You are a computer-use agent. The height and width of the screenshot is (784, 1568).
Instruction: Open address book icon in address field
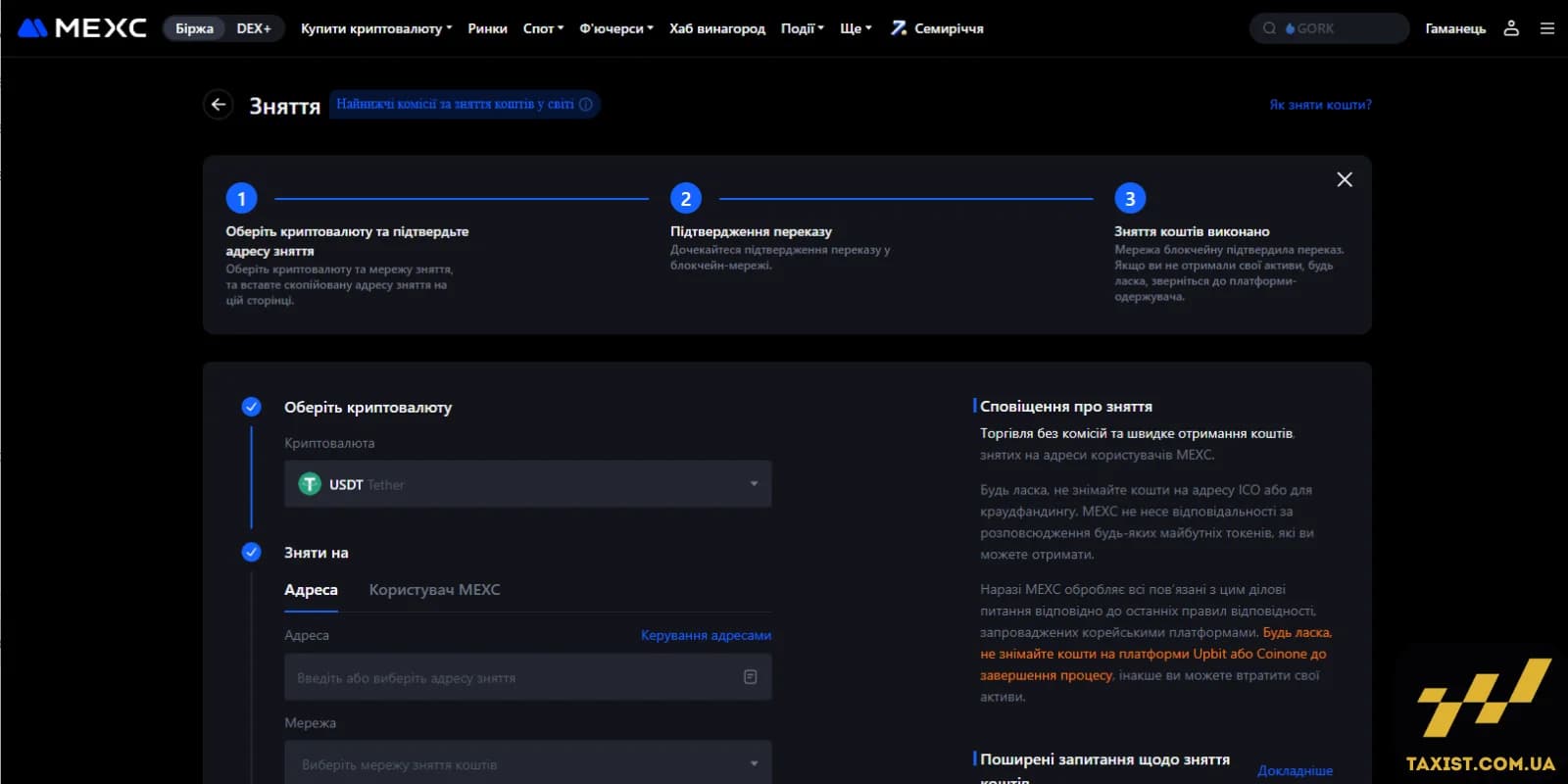pyautogui.click(x=751, y=677)
